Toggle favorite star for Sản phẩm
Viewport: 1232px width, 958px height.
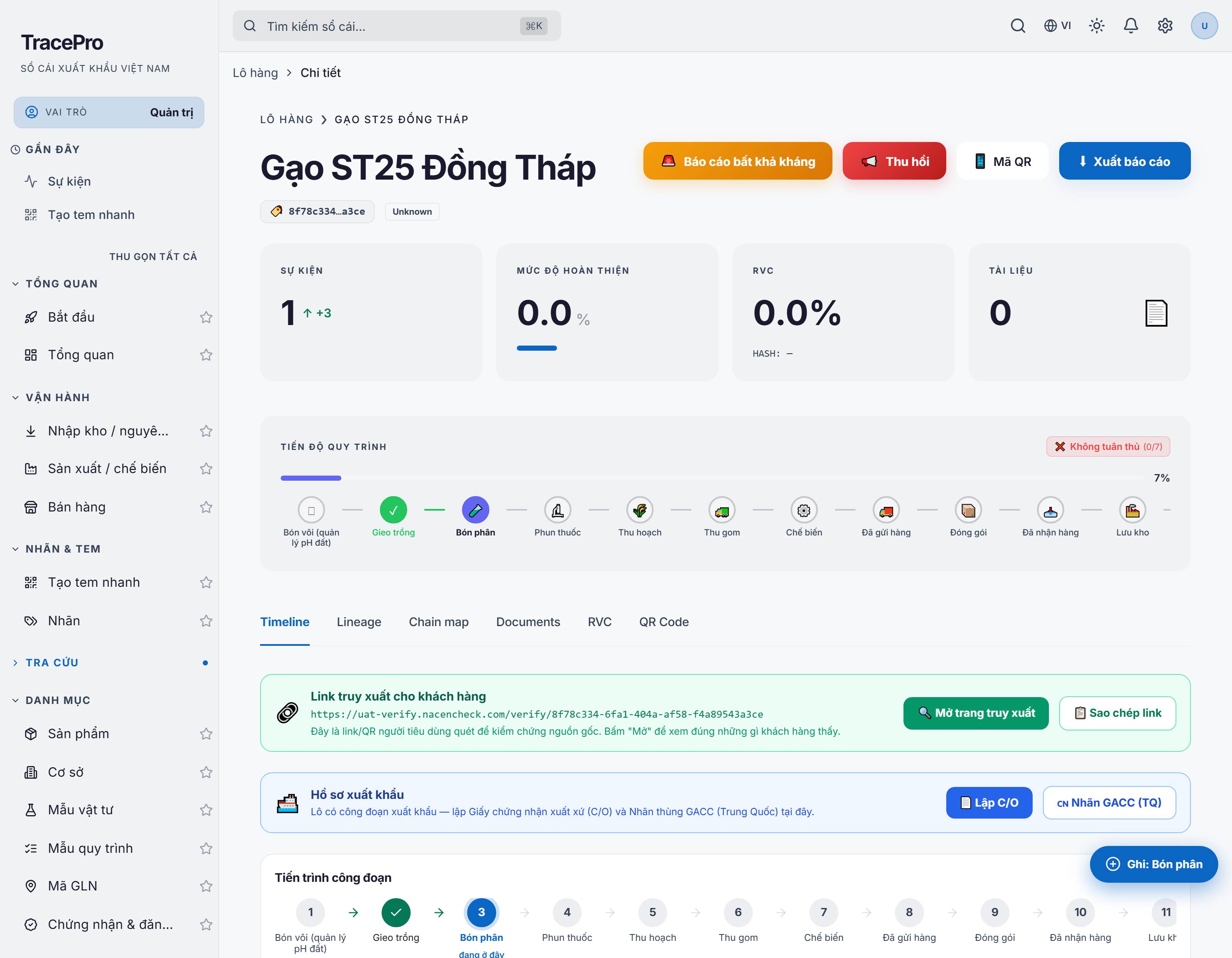[x=206, y=733]
